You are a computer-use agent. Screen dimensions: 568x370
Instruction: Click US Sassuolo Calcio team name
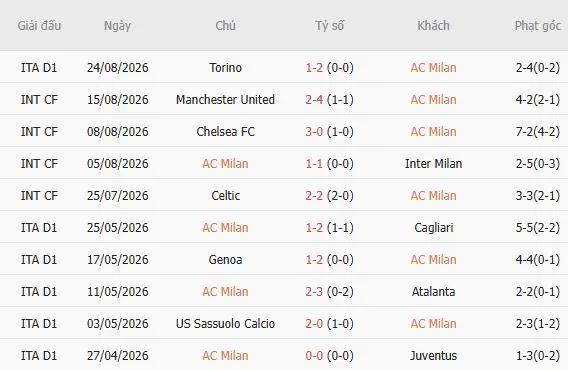[x=225, y=324]
